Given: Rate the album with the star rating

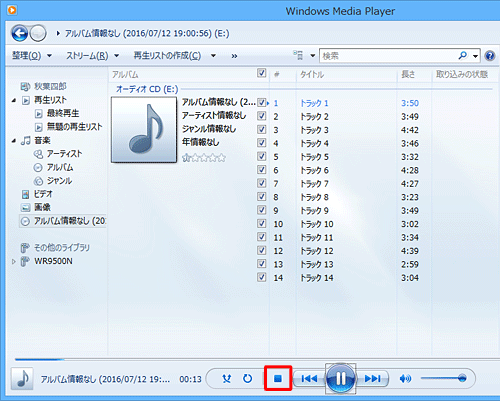Looking at the screenshot, I should pos(204,158).
